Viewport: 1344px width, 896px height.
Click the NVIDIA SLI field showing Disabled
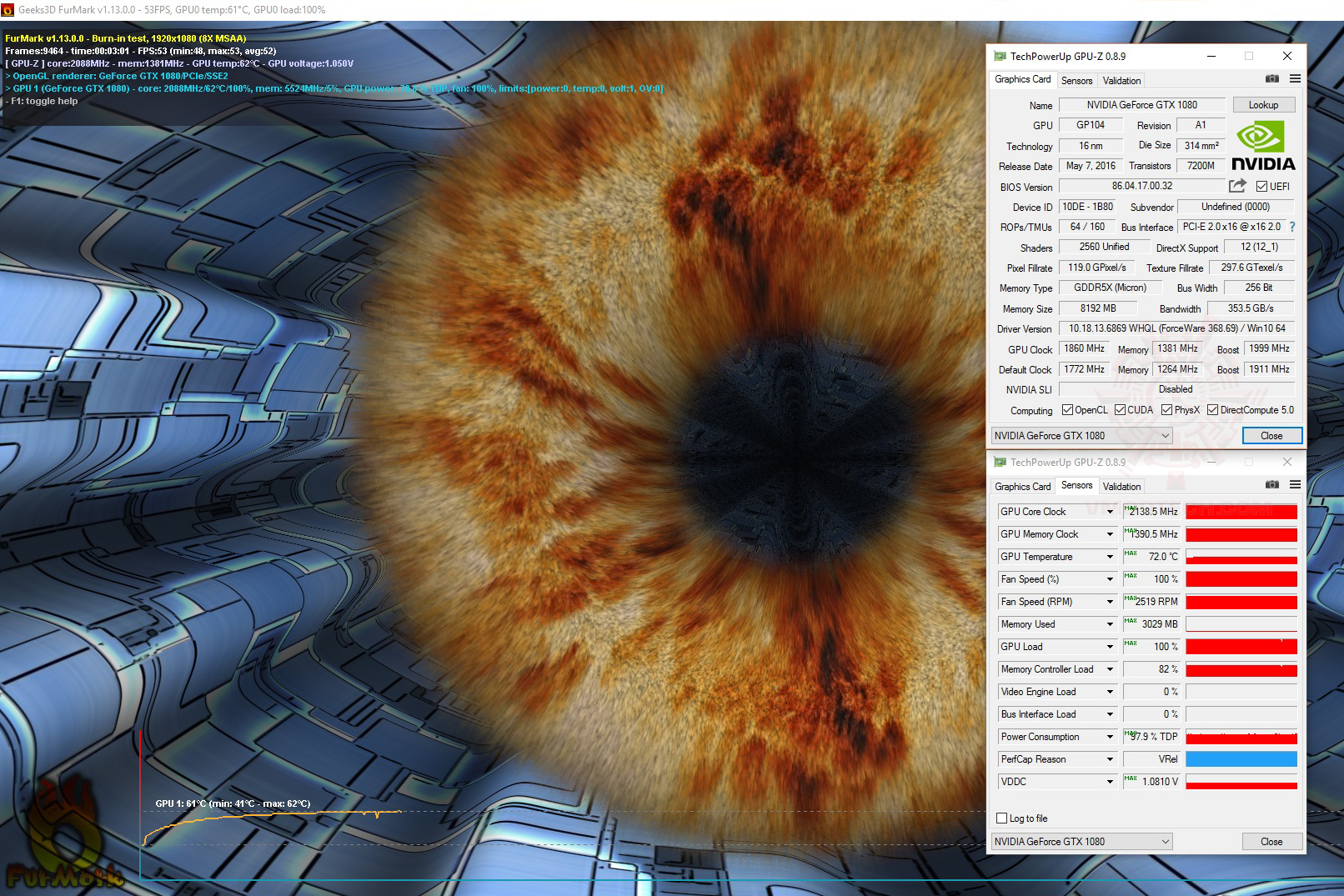click(1176, 389)
